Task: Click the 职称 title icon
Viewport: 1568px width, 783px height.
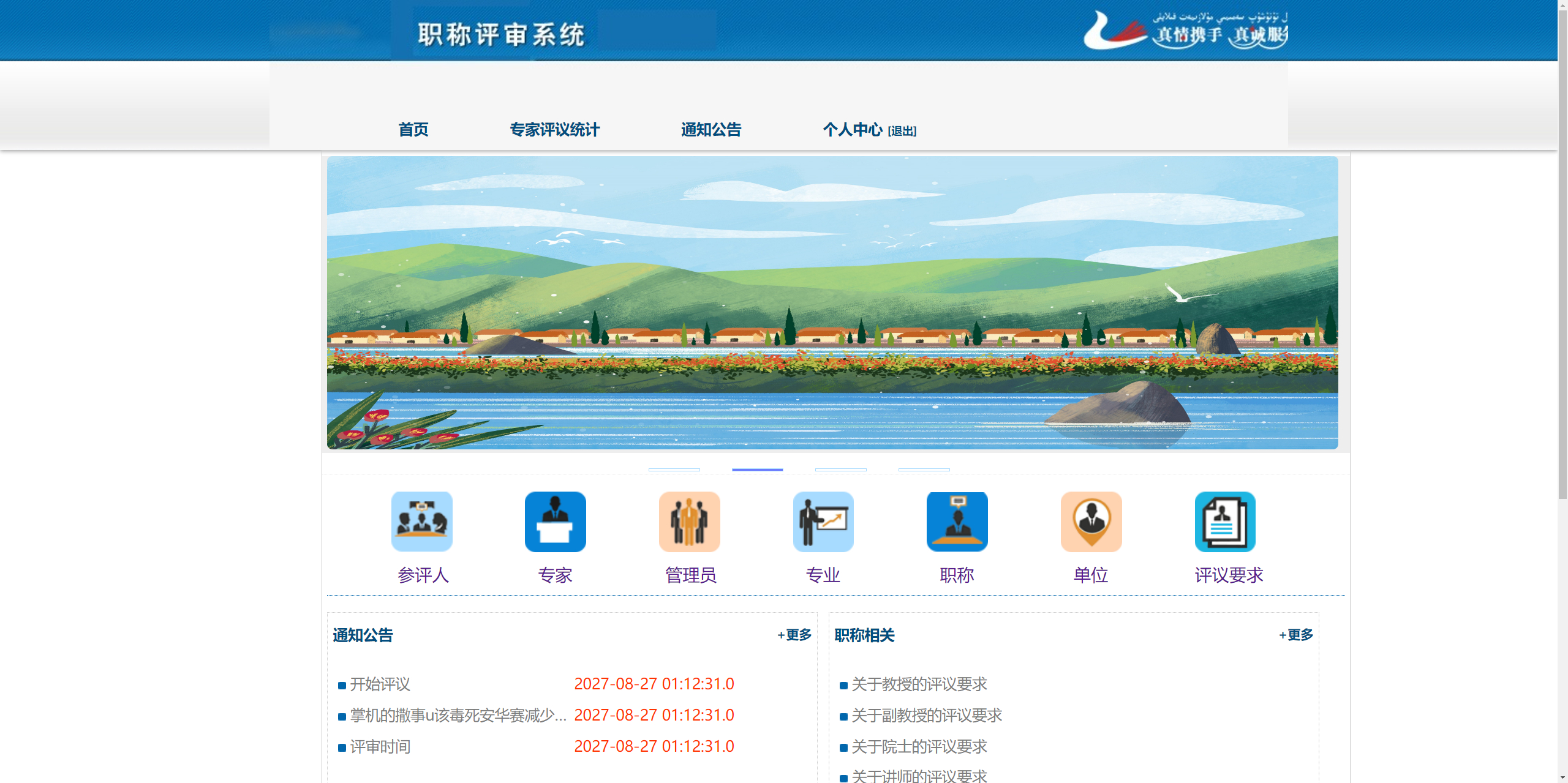Action: (957, 522)
